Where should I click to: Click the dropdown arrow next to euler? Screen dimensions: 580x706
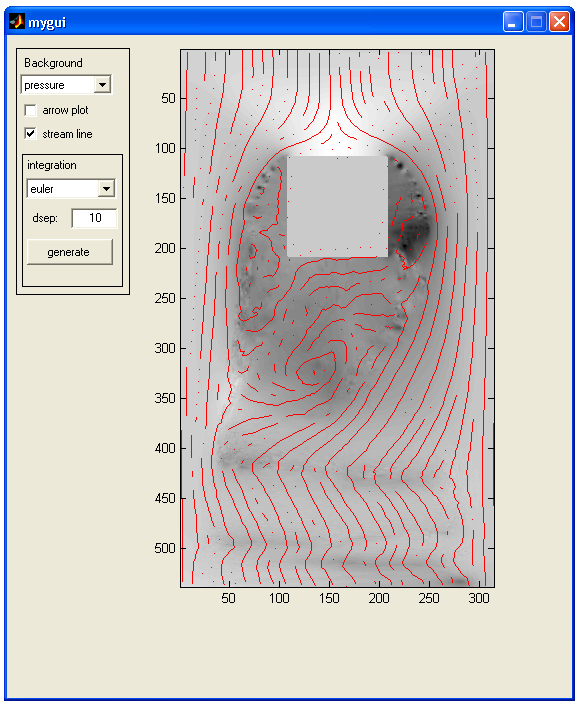(x=106, y=189)
